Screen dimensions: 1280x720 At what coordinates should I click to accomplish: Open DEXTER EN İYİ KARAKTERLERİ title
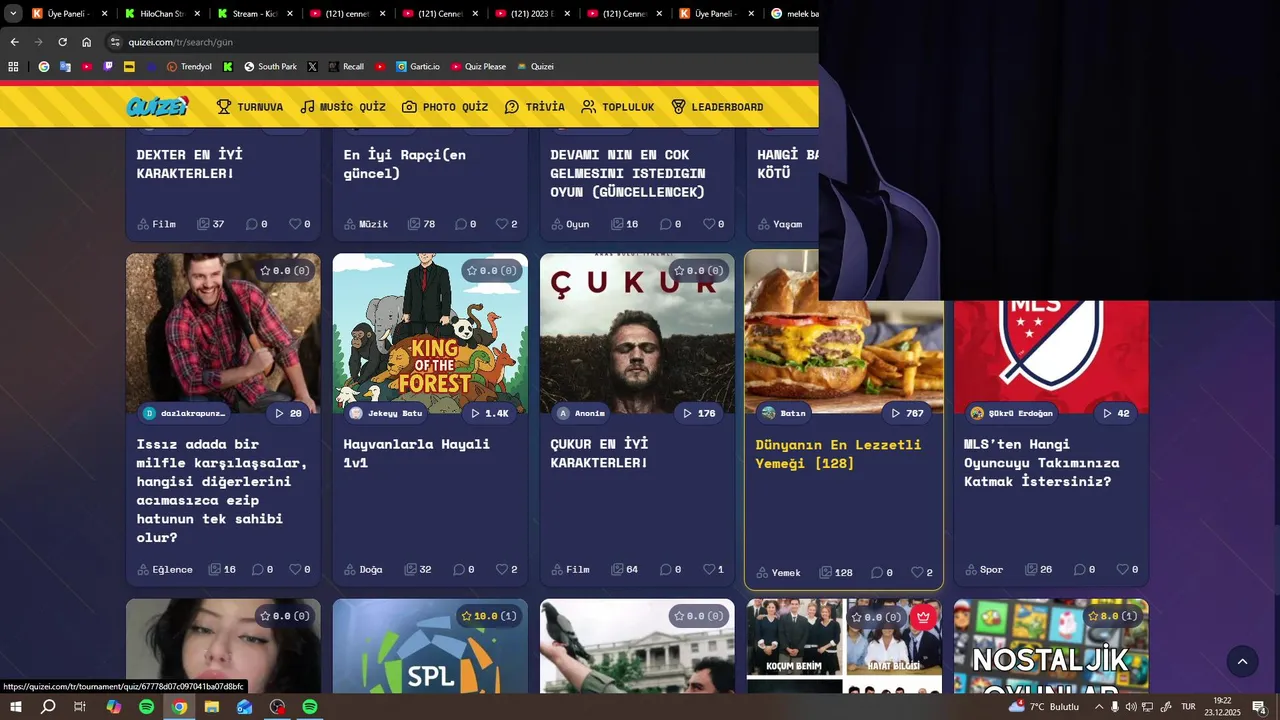click(x=189, y=163)
